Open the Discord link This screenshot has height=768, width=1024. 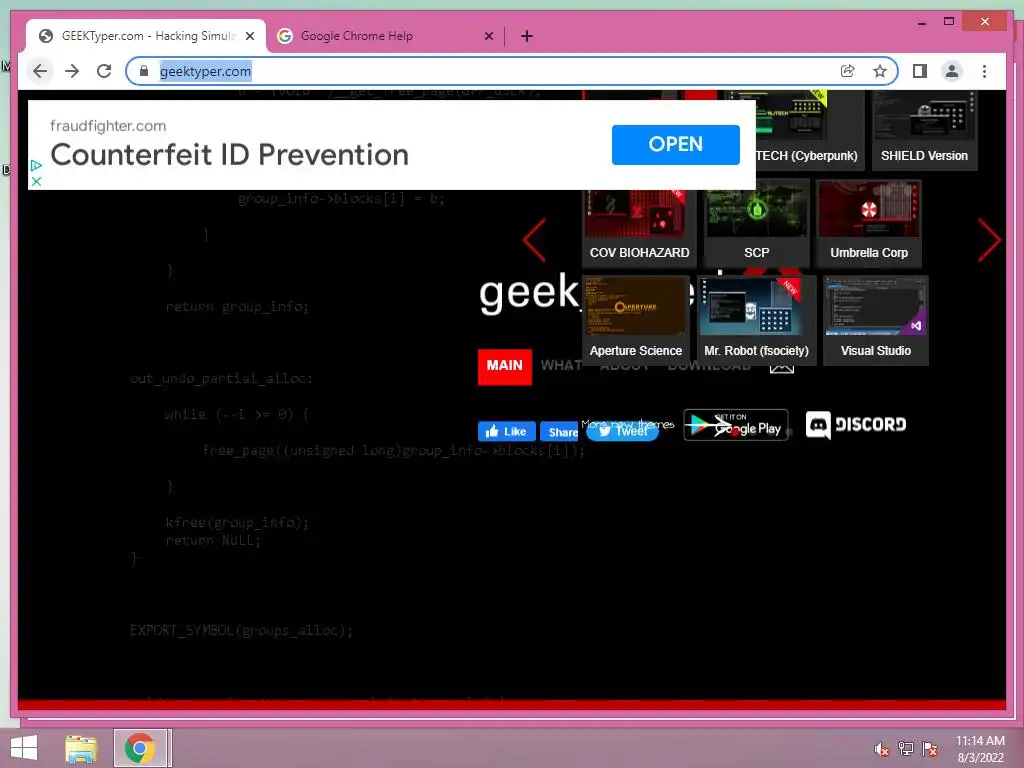point(856,425)
